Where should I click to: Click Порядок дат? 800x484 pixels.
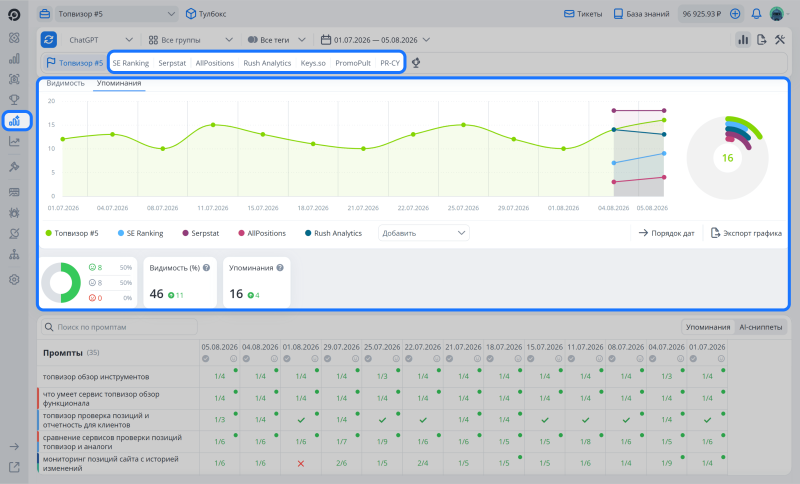pos(666,233)
